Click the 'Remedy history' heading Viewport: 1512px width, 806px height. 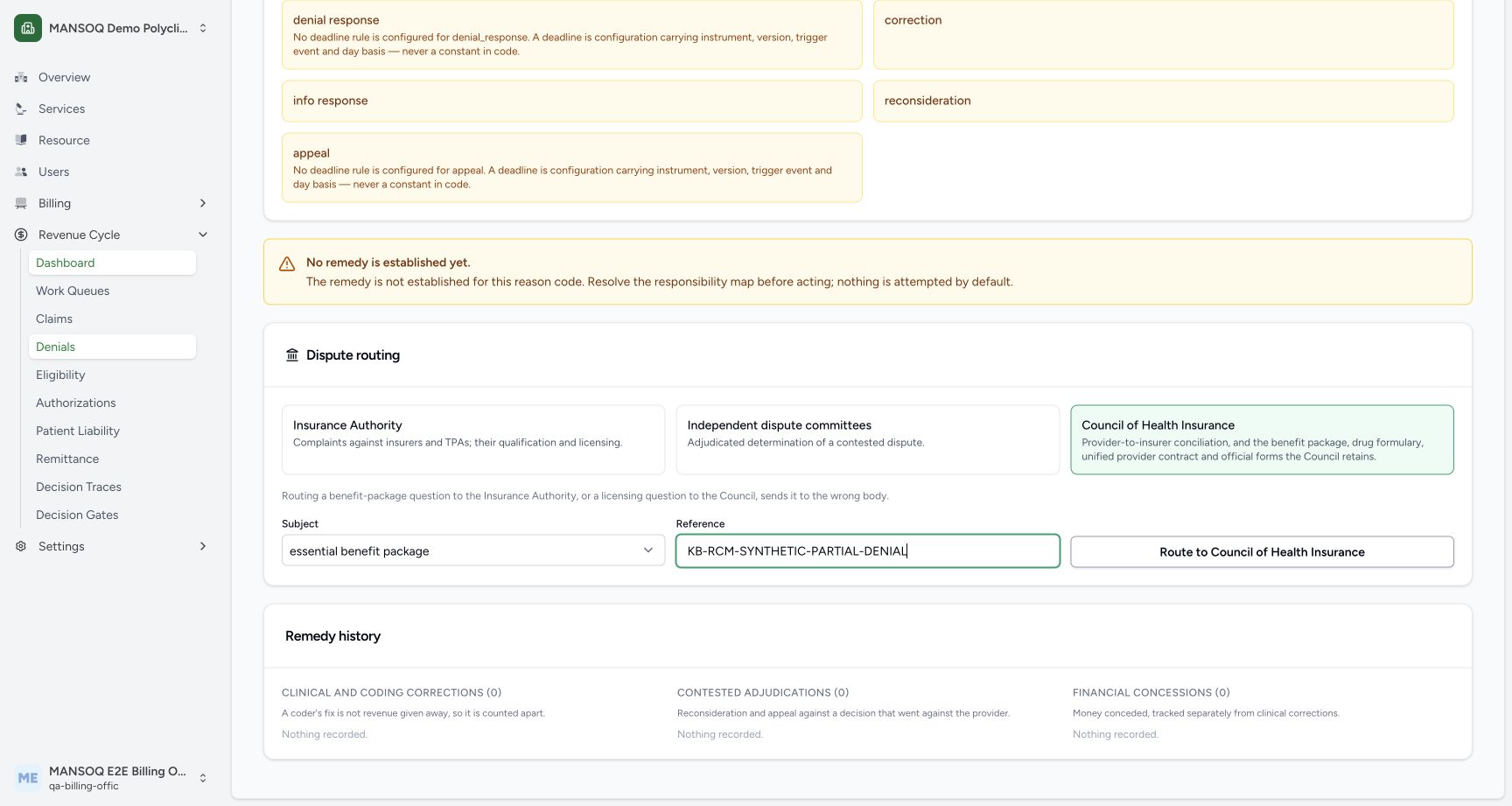point(332,636)
